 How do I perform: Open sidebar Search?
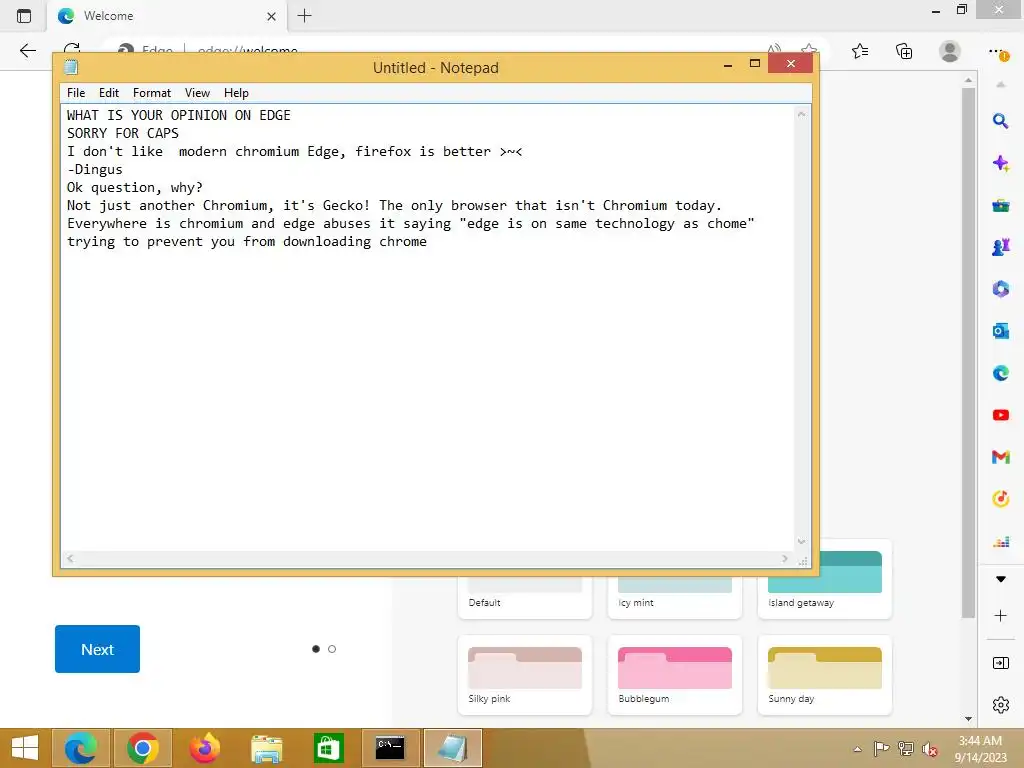[1000, 121]
